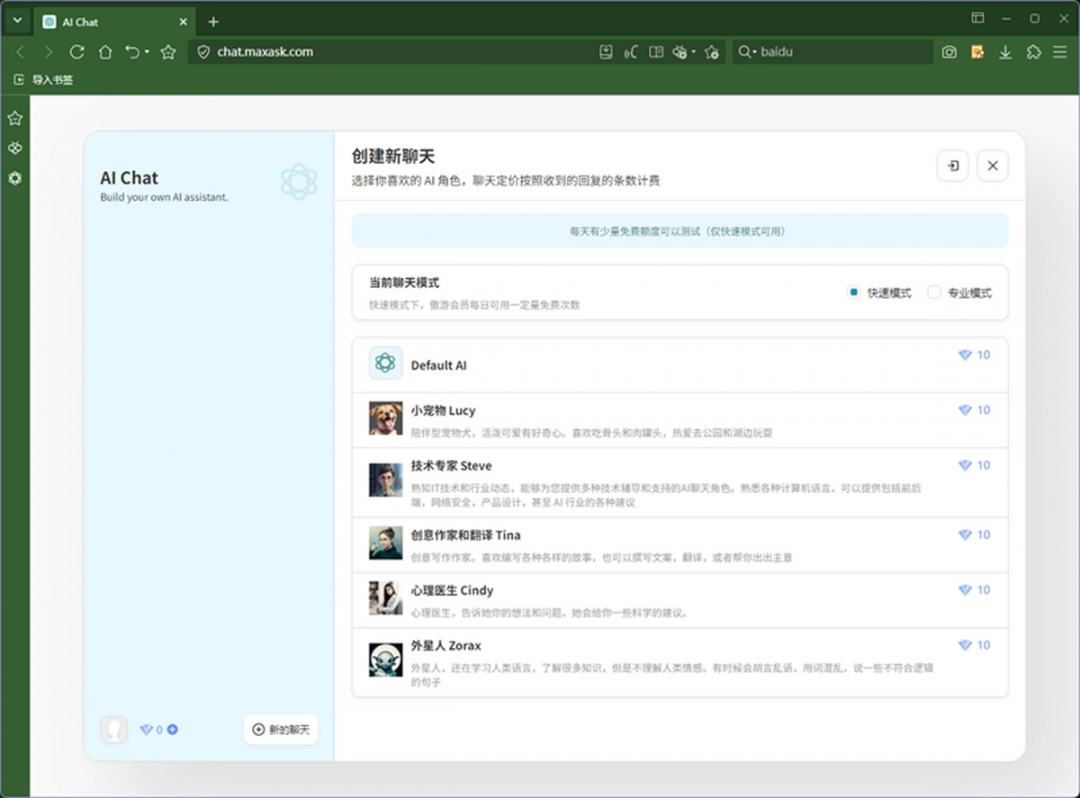This screenshot has width=1080, height=798.
Task: Open downloads via the download arrow icon
Action: (1005, 51)
